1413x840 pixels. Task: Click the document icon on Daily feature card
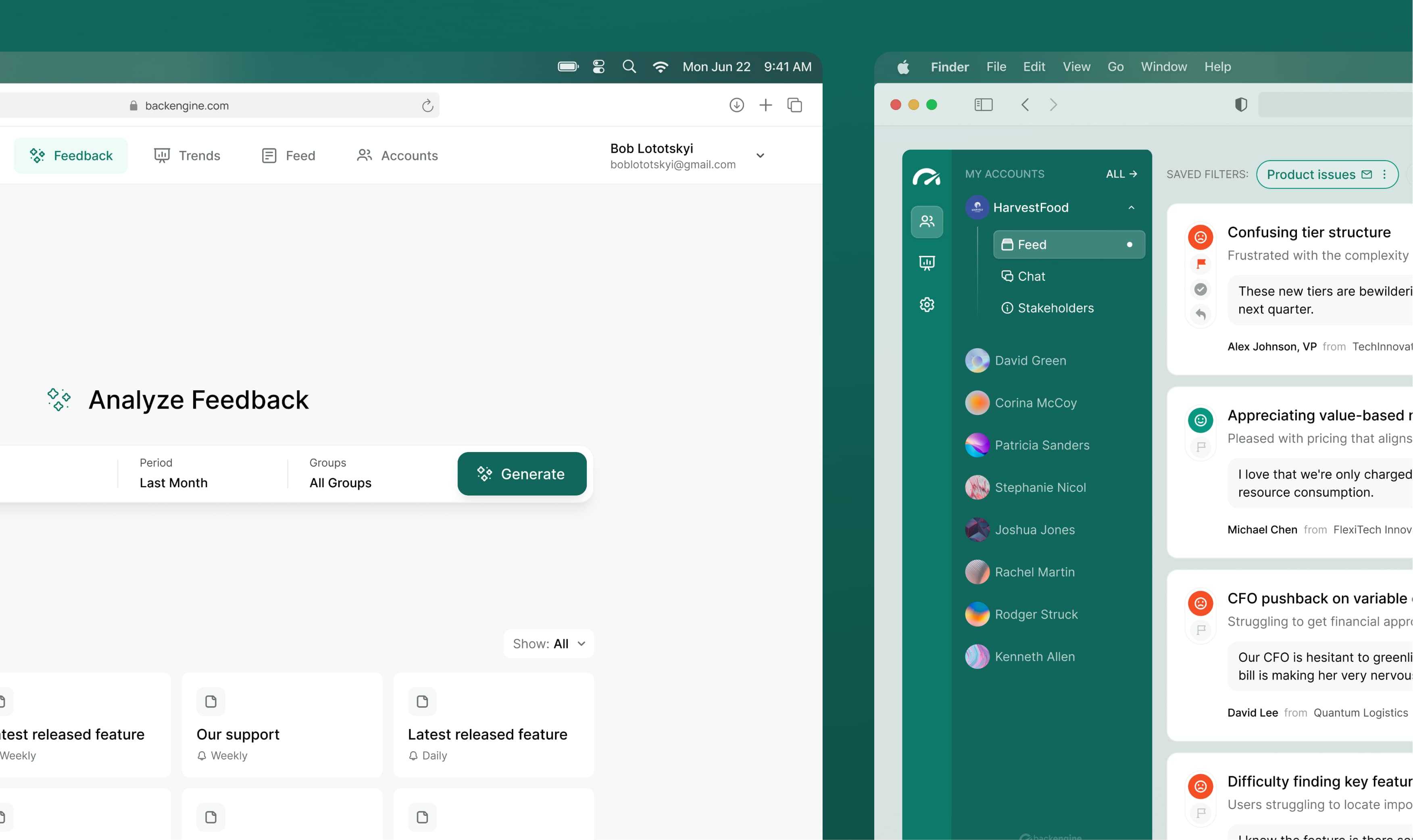[422, 701]
